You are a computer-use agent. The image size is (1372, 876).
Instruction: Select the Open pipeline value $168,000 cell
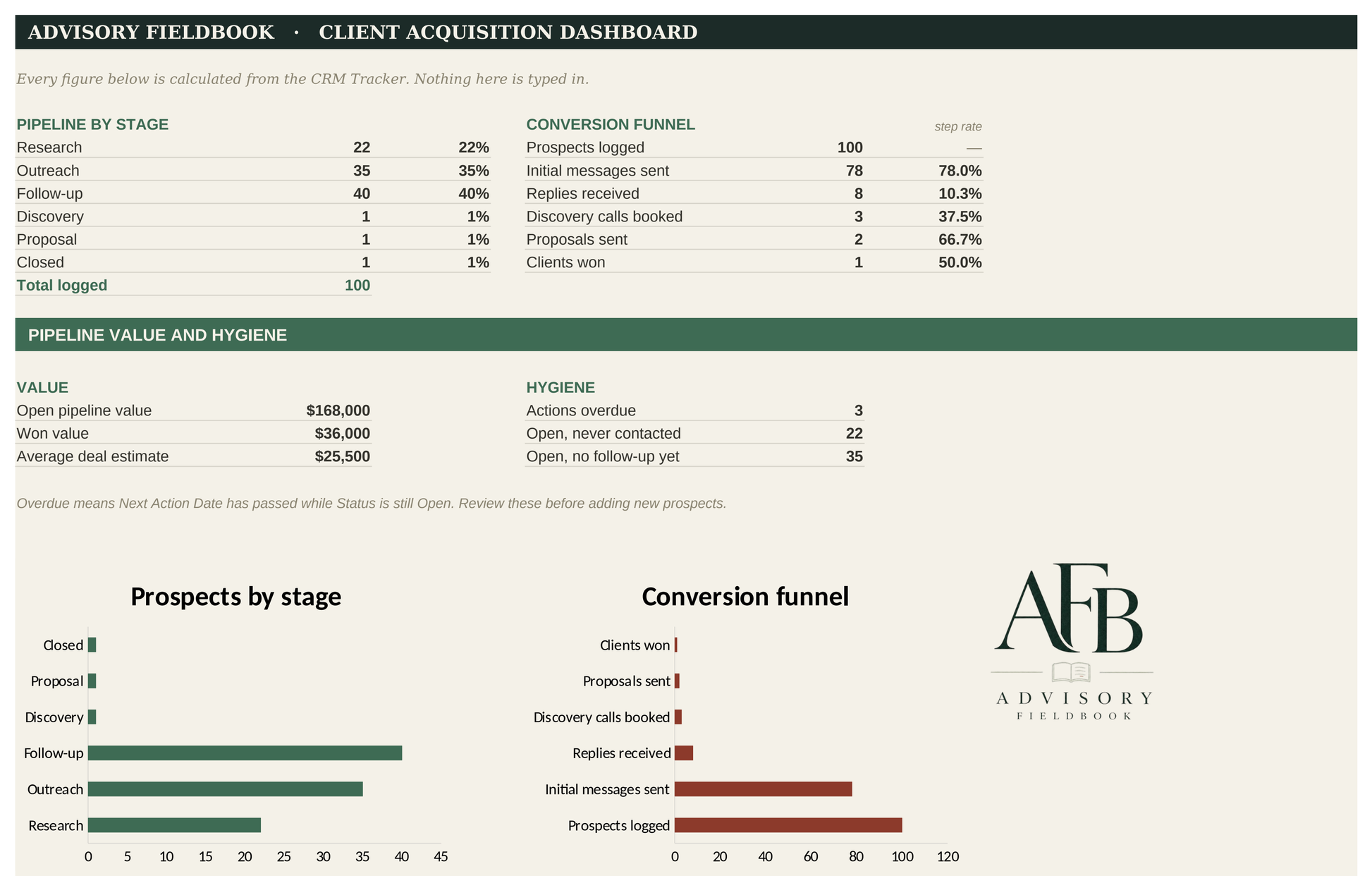coord(338,410)
